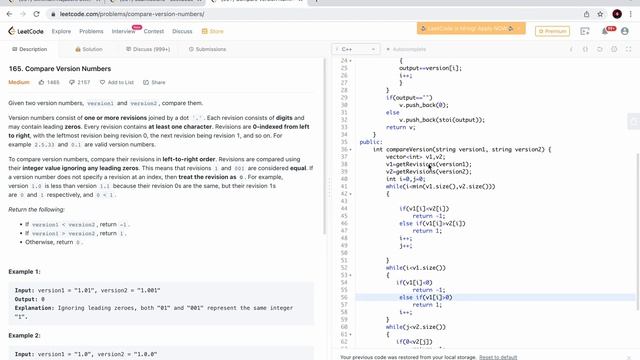This screenshot has height=360, width=640.
Task: Click 'Return the following:' text
Action: pyautogui.click(x=36, y=209)
